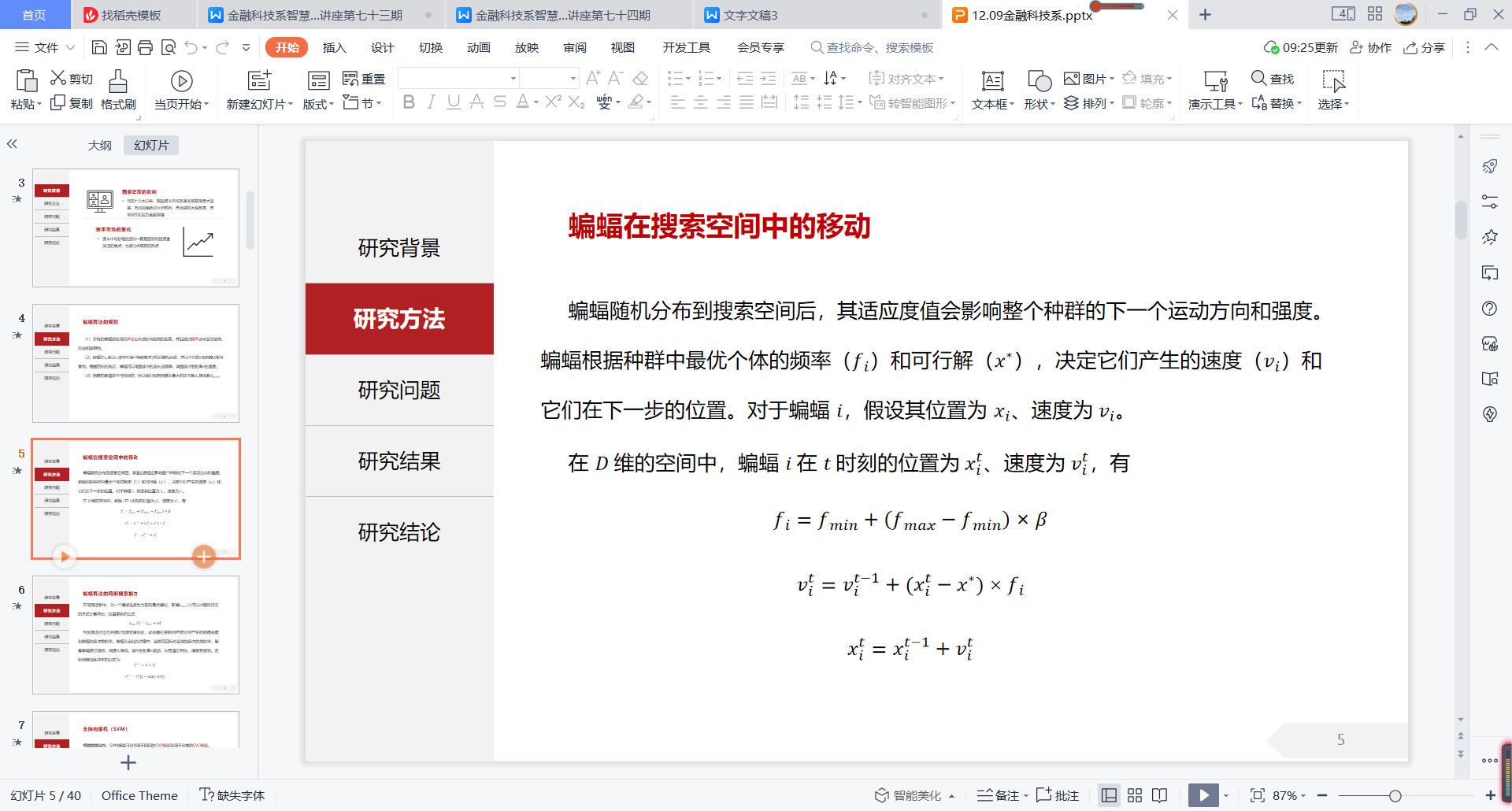Screen dimensions: 1512x811
Task: Click the Share (分享) button
Action: 1425,47
